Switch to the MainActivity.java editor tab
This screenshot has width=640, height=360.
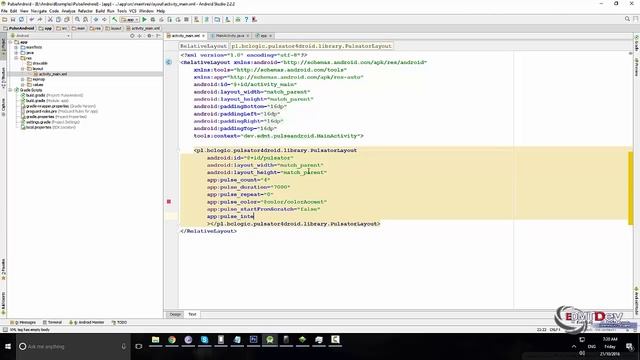tap(229, 36)
